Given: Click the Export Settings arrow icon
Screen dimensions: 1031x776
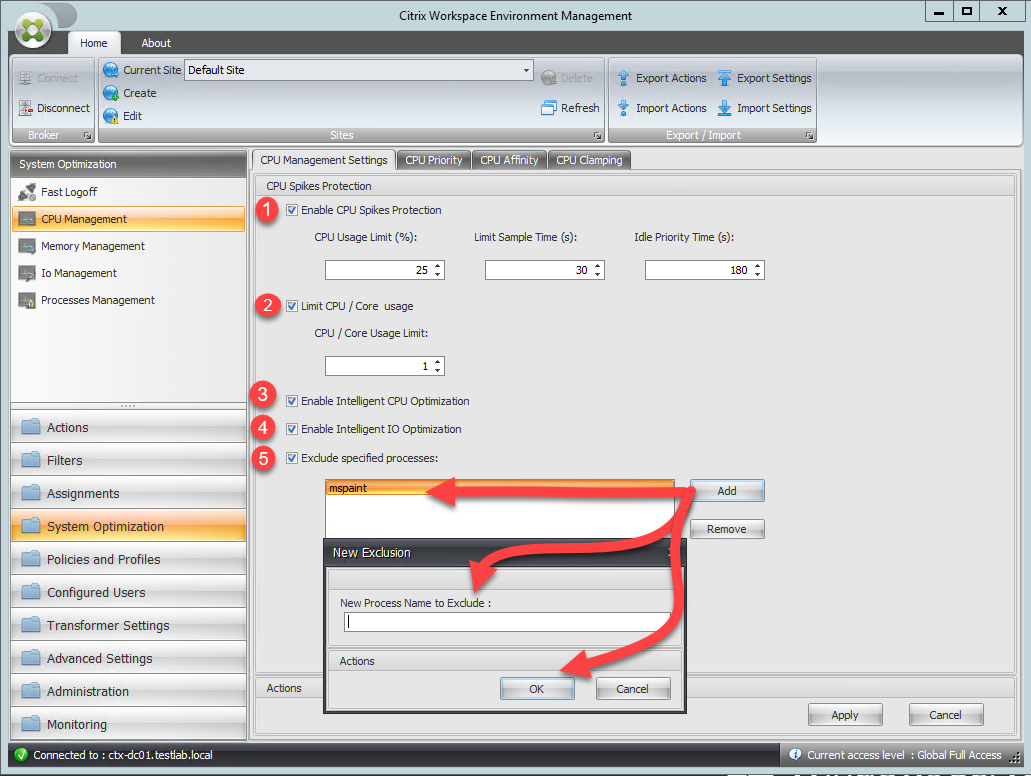Looking at the screenshot, I should pyautogui.click(x=724, y=78).
